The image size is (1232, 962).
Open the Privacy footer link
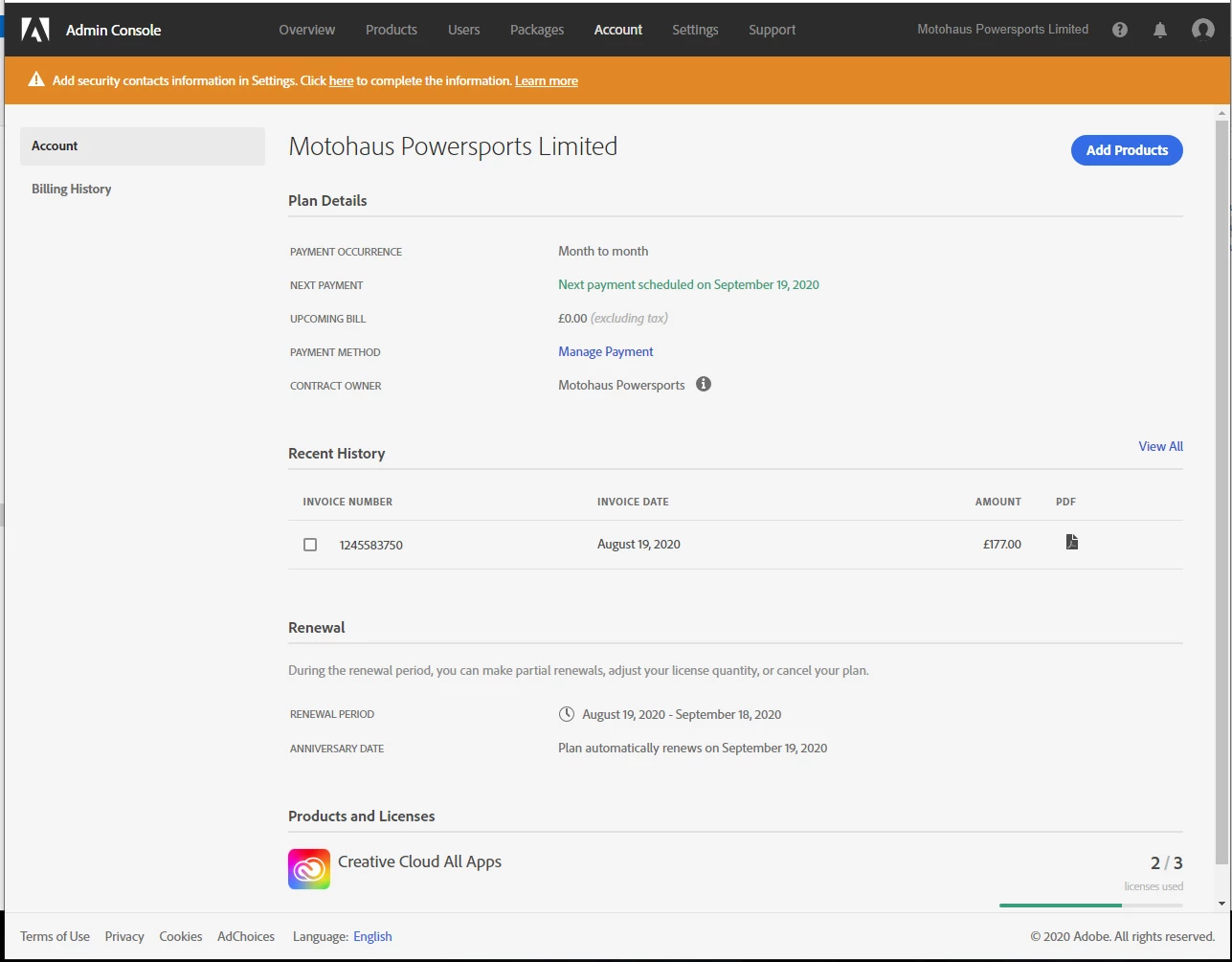[124, 936]
